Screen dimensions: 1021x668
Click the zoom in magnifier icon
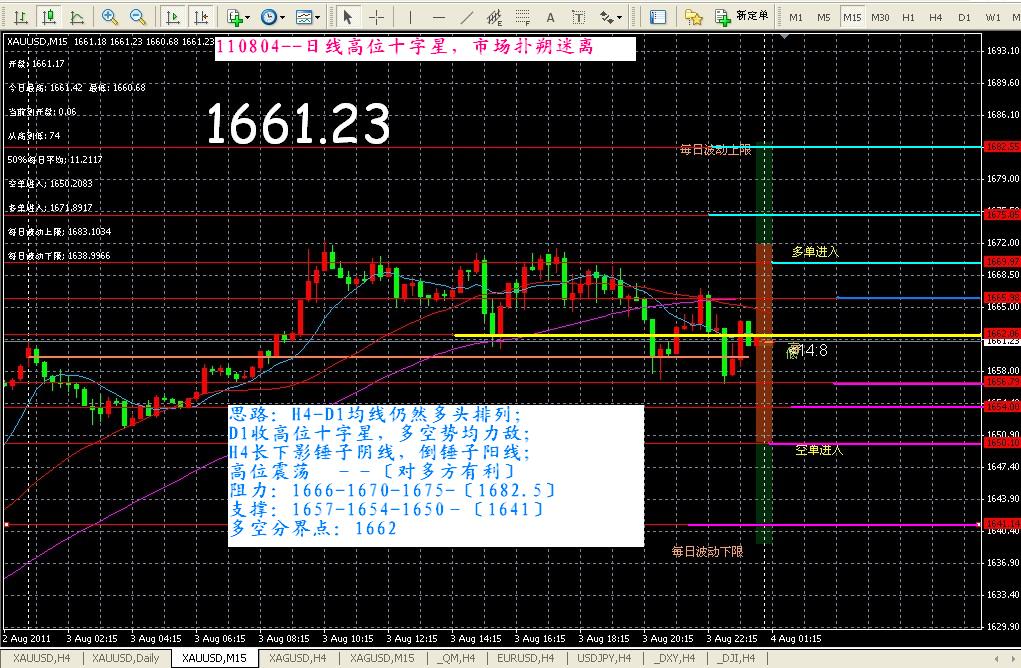coord(110,17)
